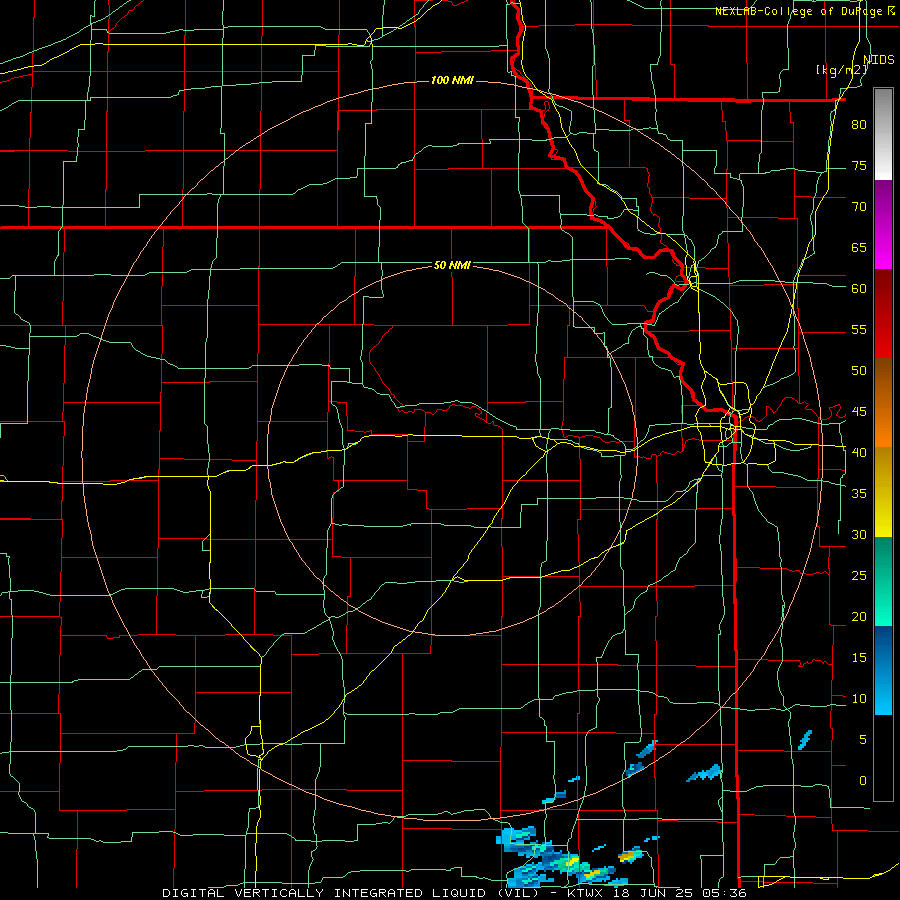The height and width of the screenshot is (900, 900).
Task: Click the DIGITAL VERTICALLY INTEGRATED LIQUID (VIL) caption
Action: pos(352,893)
